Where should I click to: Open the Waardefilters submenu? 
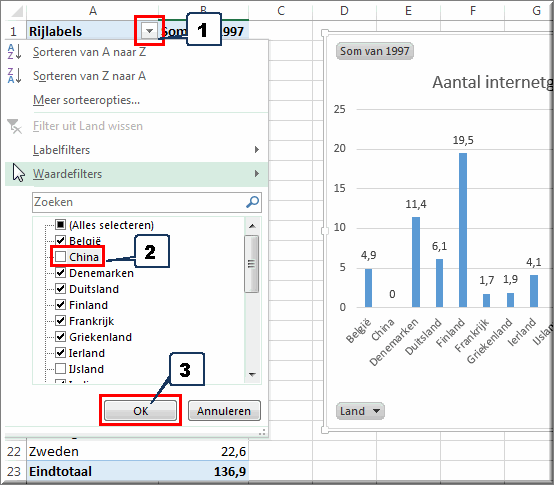136,174
